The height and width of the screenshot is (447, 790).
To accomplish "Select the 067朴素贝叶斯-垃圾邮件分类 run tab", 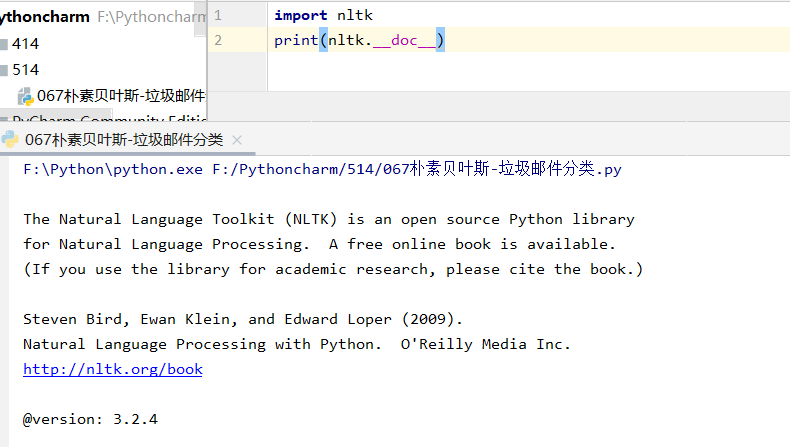I will tap(123, 140).
